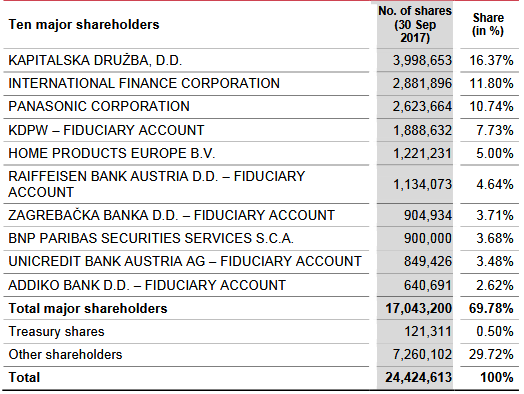Click the 'Total major shareholders' row label

[x=88, y=308]
